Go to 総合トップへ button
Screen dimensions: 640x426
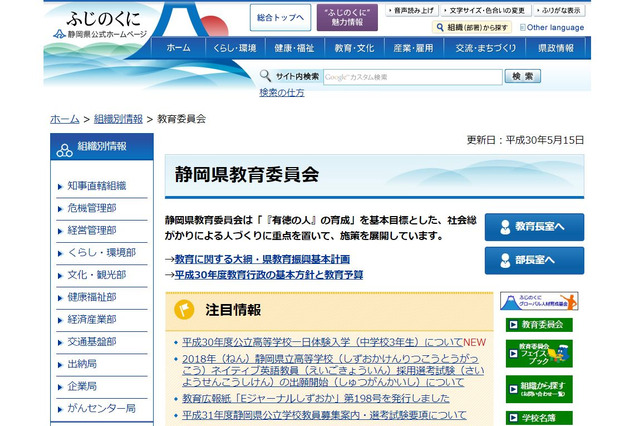[280, 18]
